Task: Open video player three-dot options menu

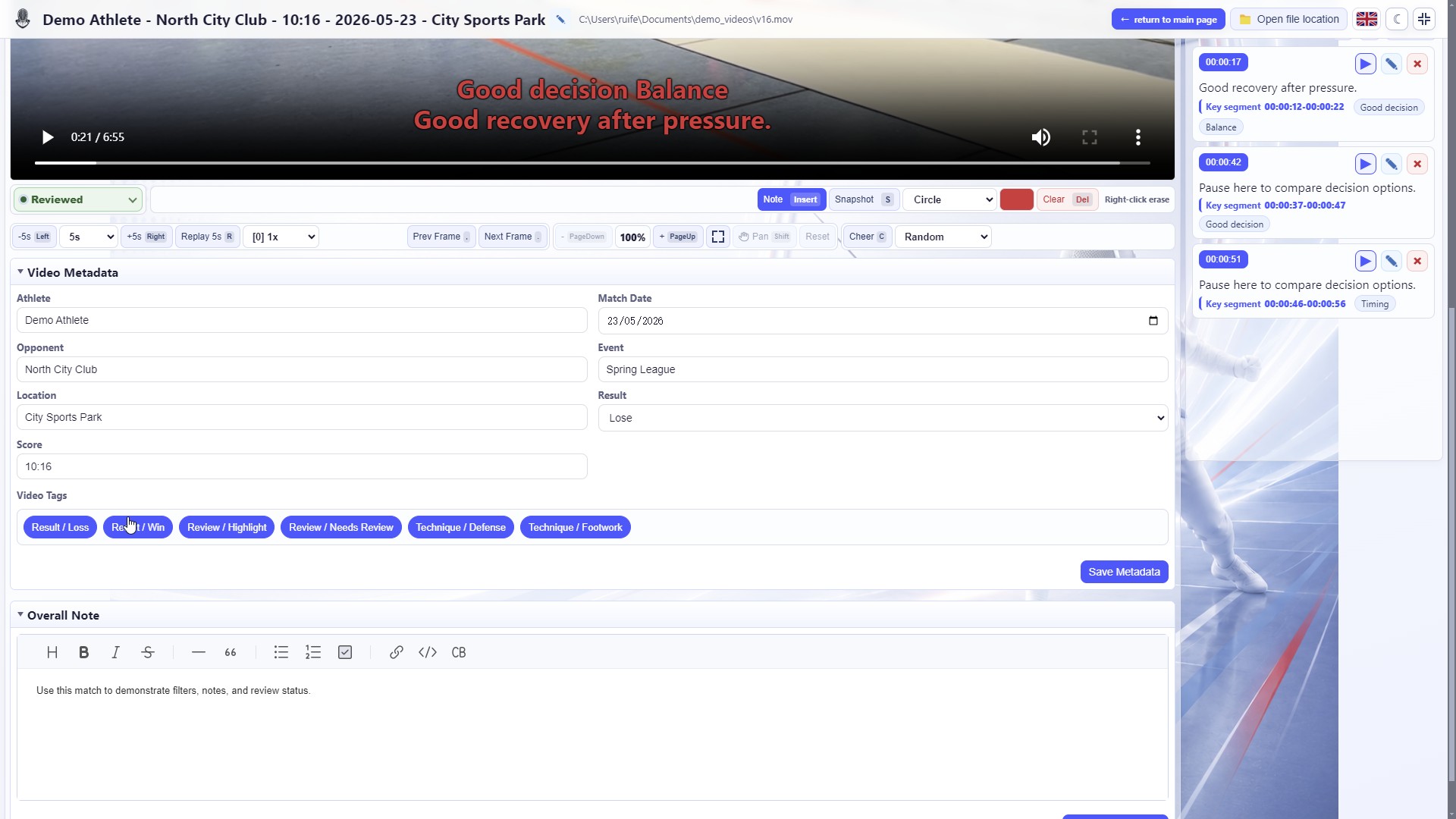Action: click(1137, 137)
